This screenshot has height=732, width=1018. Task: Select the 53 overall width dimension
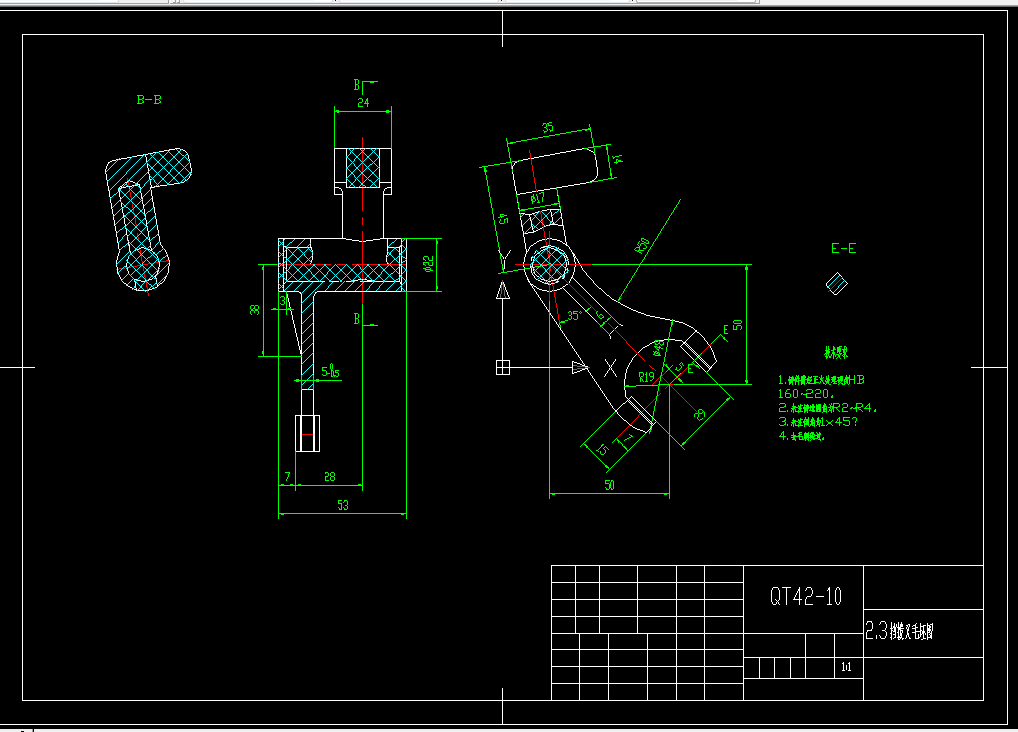tap(343, 505)
